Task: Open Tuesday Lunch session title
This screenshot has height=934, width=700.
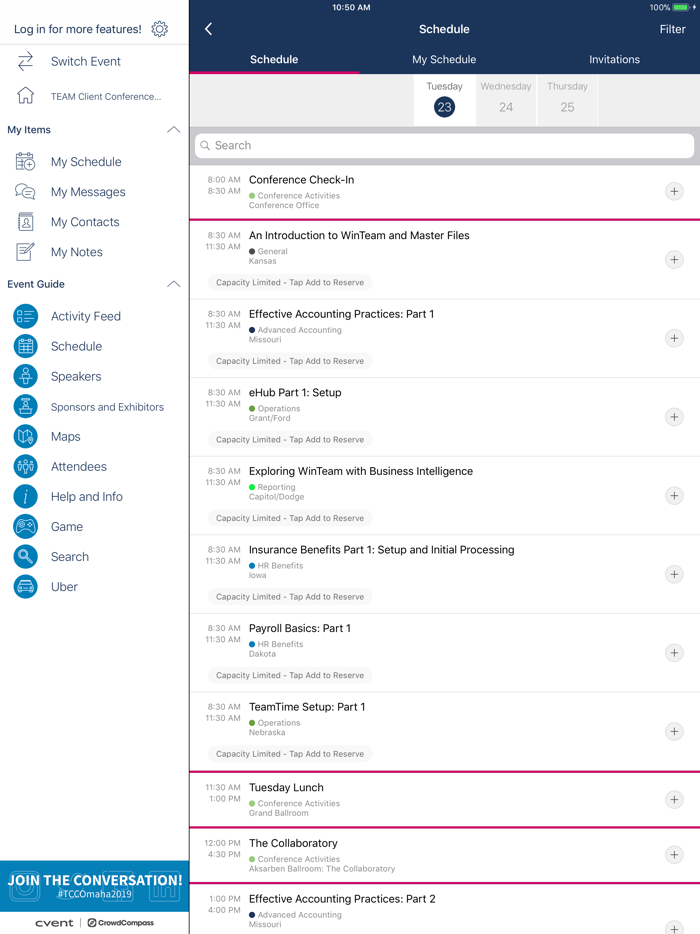Action: (286, 787)
